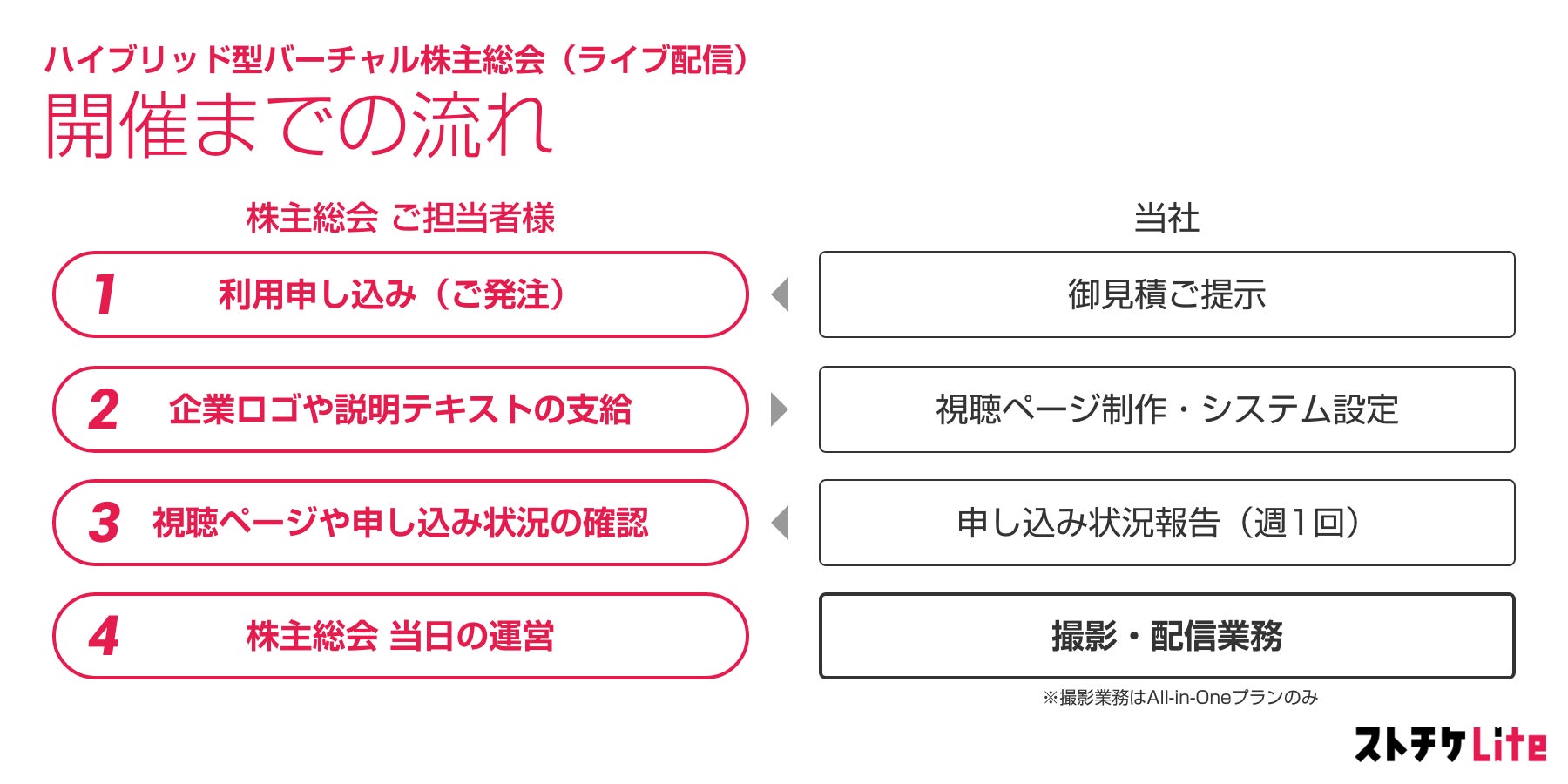Click the 視聴ページ制作・システム設定 box
This screenshot has width=1568, height=784.
pyautogui.click(x=1166, y=409)
